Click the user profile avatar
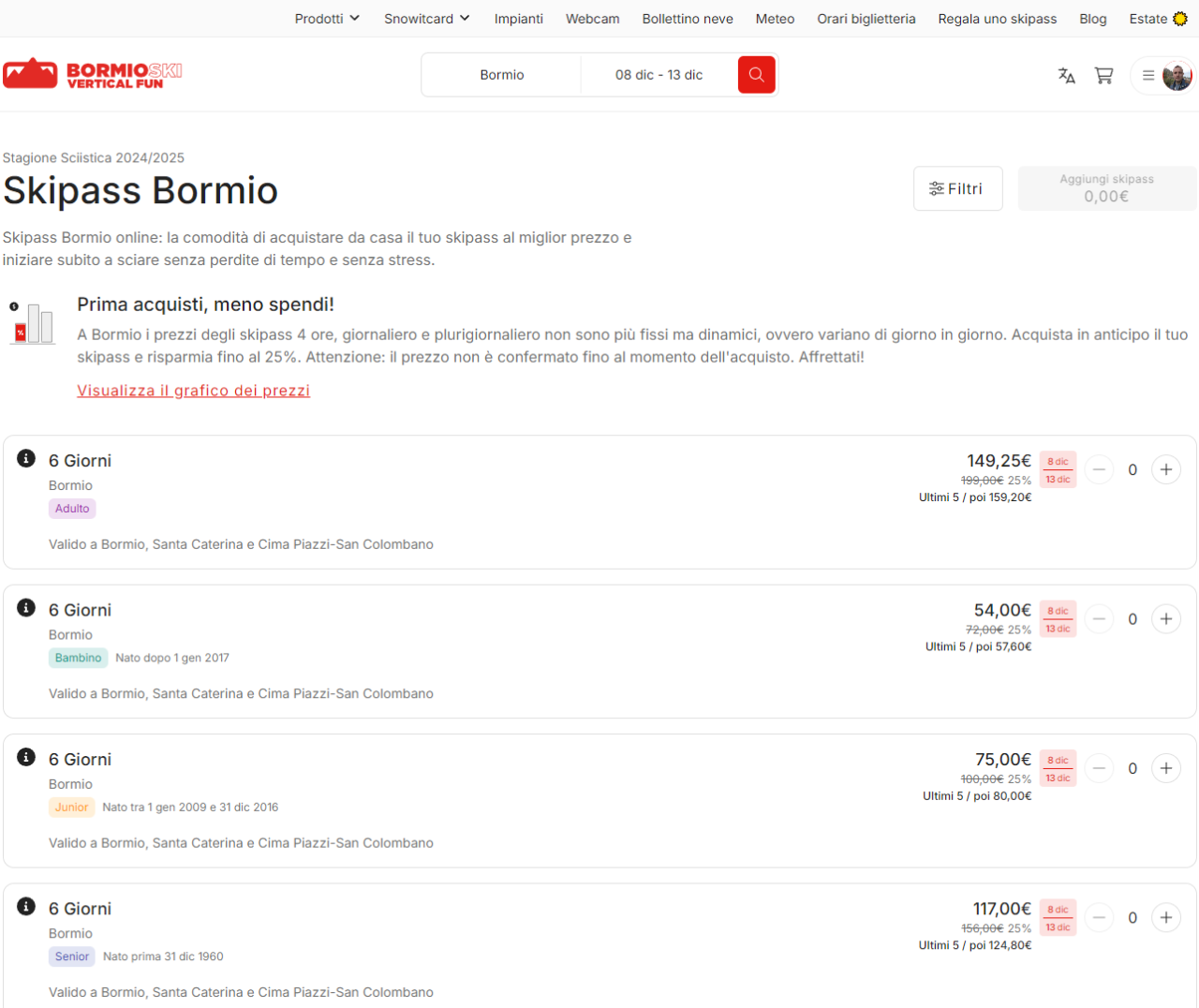 tap(1177, 76)
